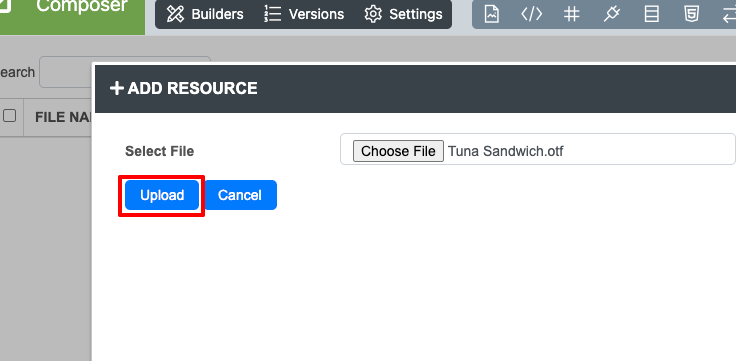Toggle the select-all checkbox beside FILE NAME
The width and height of the screenshot is (736, 361).
tap(9, 115)
